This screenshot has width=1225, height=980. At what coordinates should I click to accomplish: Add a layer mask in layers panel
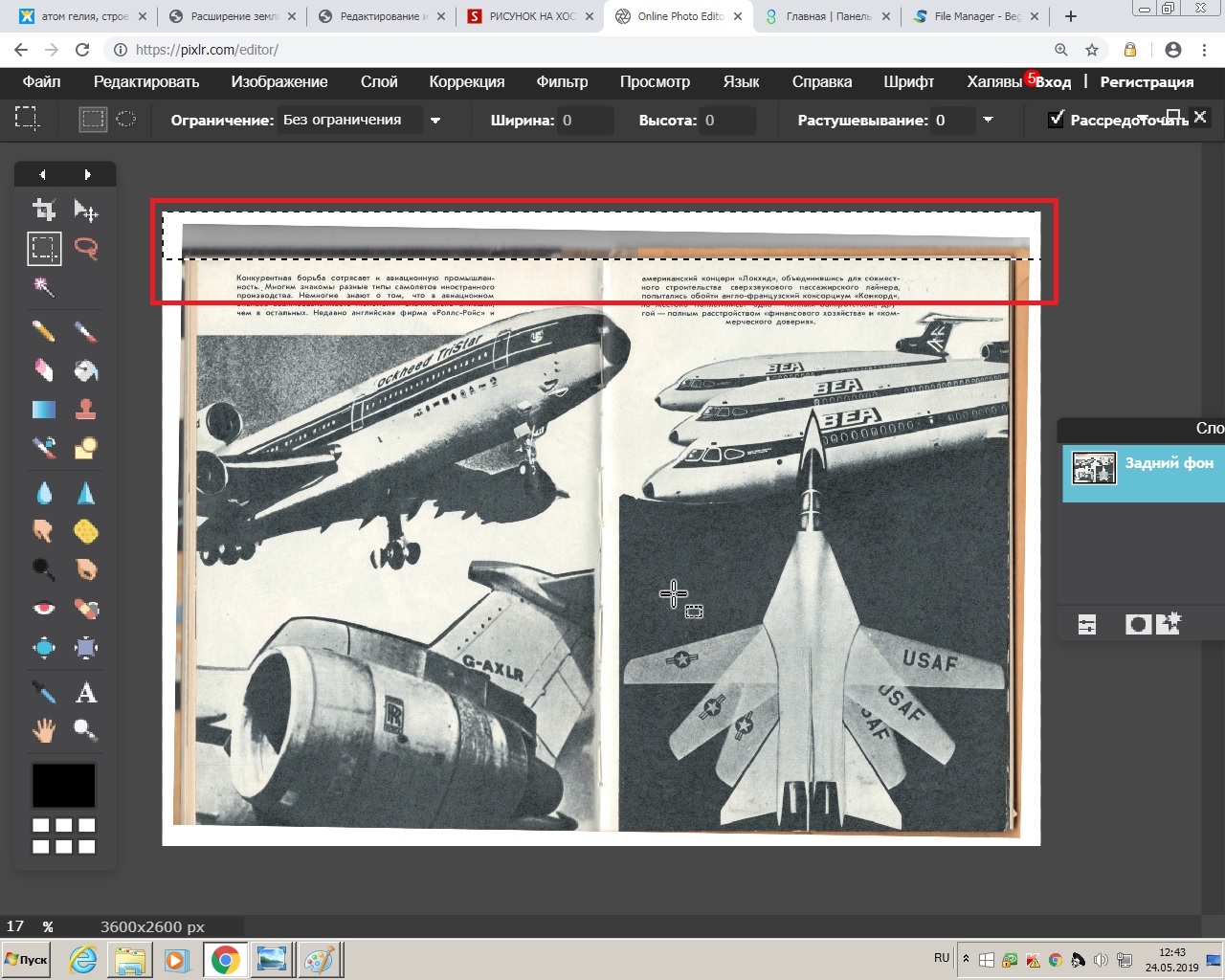[x=1138, y=625]
